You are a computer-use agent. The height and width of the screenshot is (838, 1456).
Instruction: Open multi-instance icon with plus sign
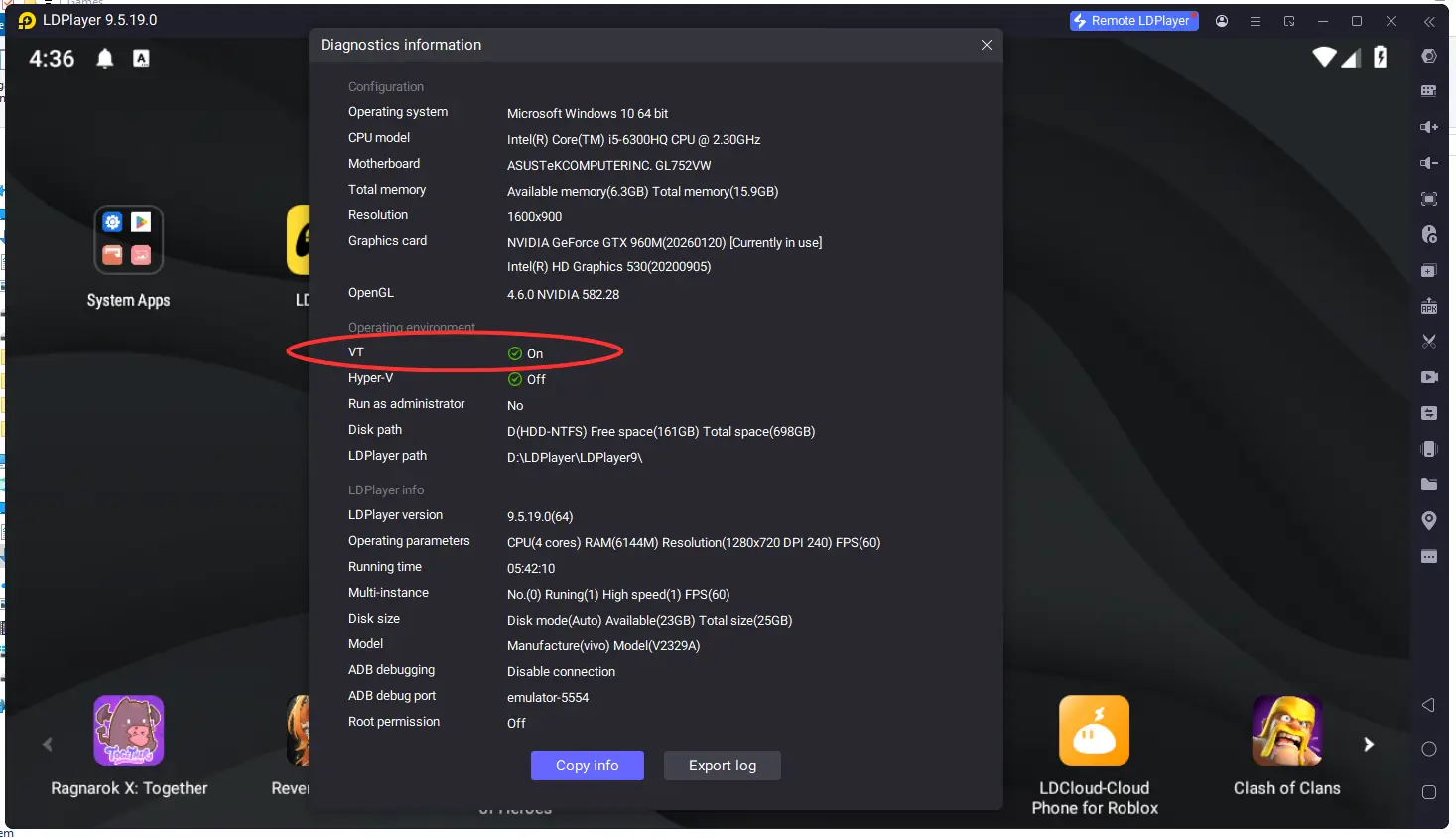1428,270
